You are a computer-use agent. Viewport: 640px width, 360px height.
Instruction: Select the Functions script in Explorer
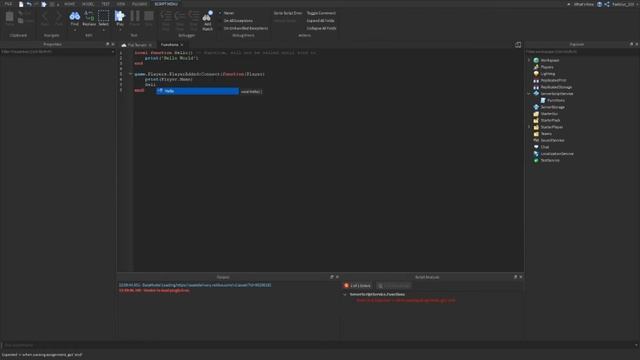click(x=556, y=100)
